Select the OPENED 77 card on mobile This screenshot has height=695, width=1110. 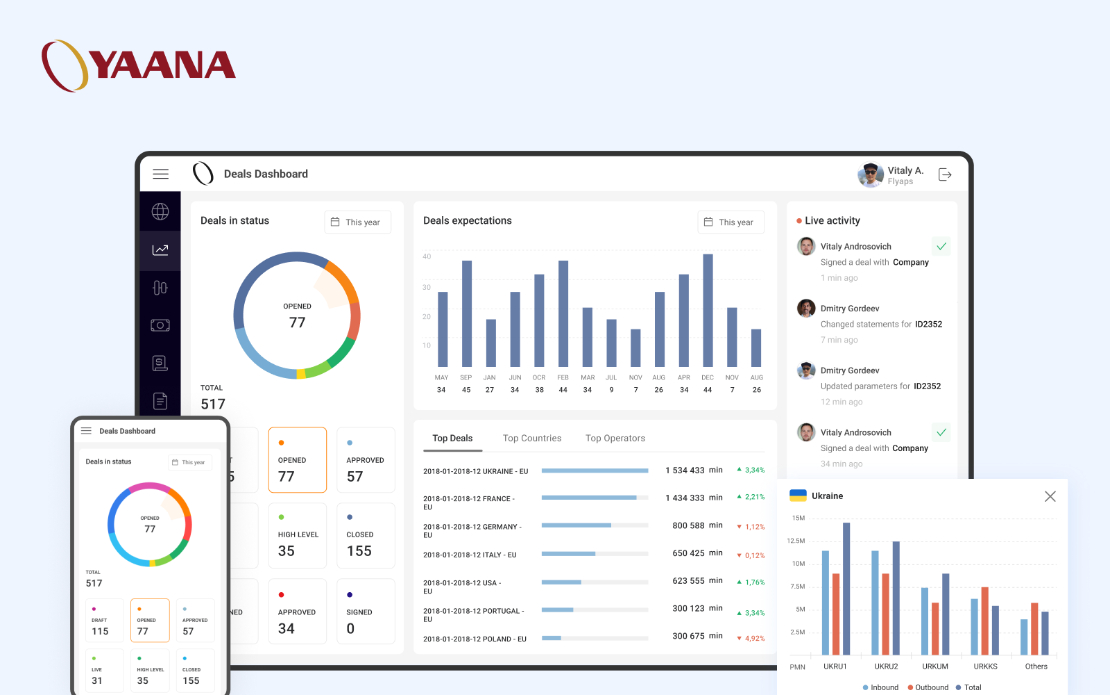pyautogui.click(x=150, y=620)
